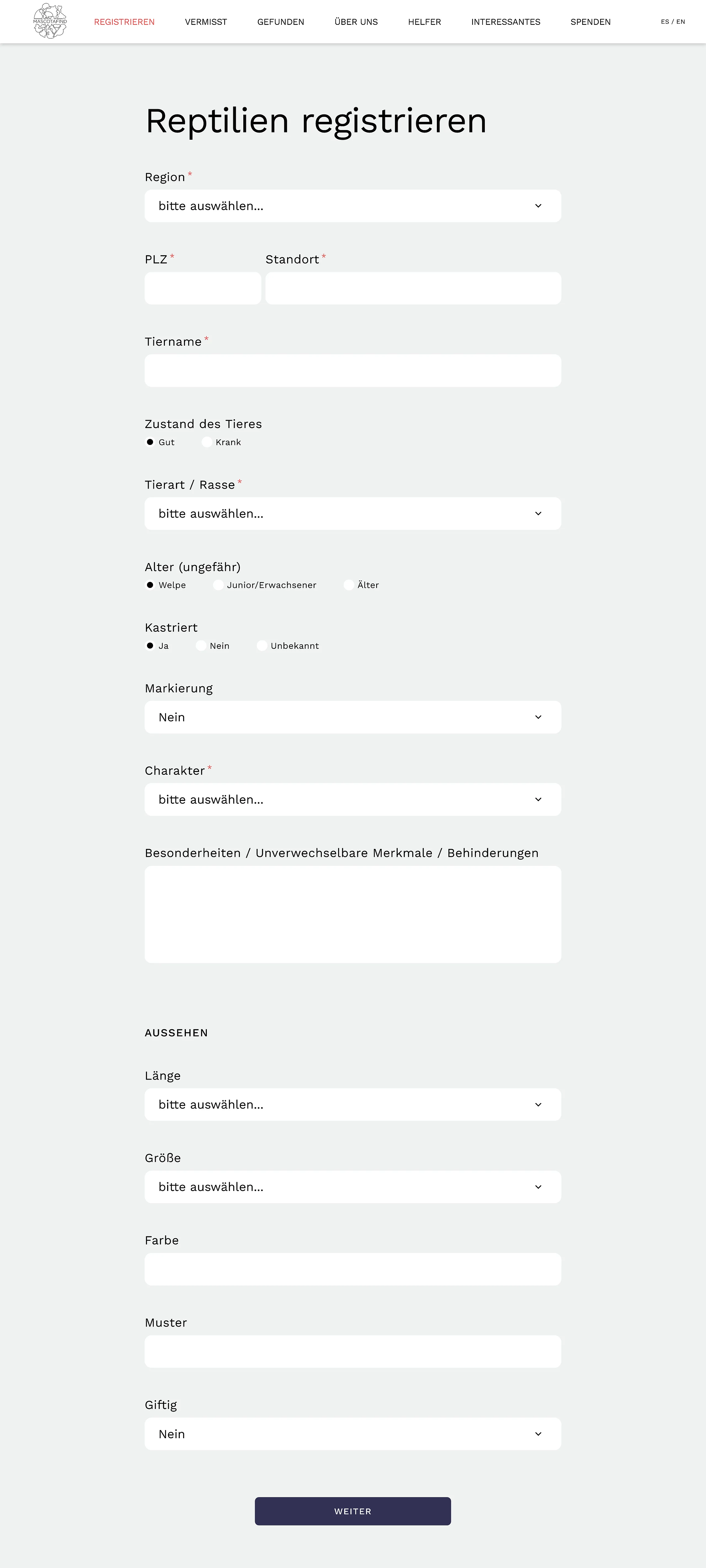The height and width of the screenshot is (1568, 706).
Task: Expand the Tierart / Rasse dropdown
Action: pos(352,514)
